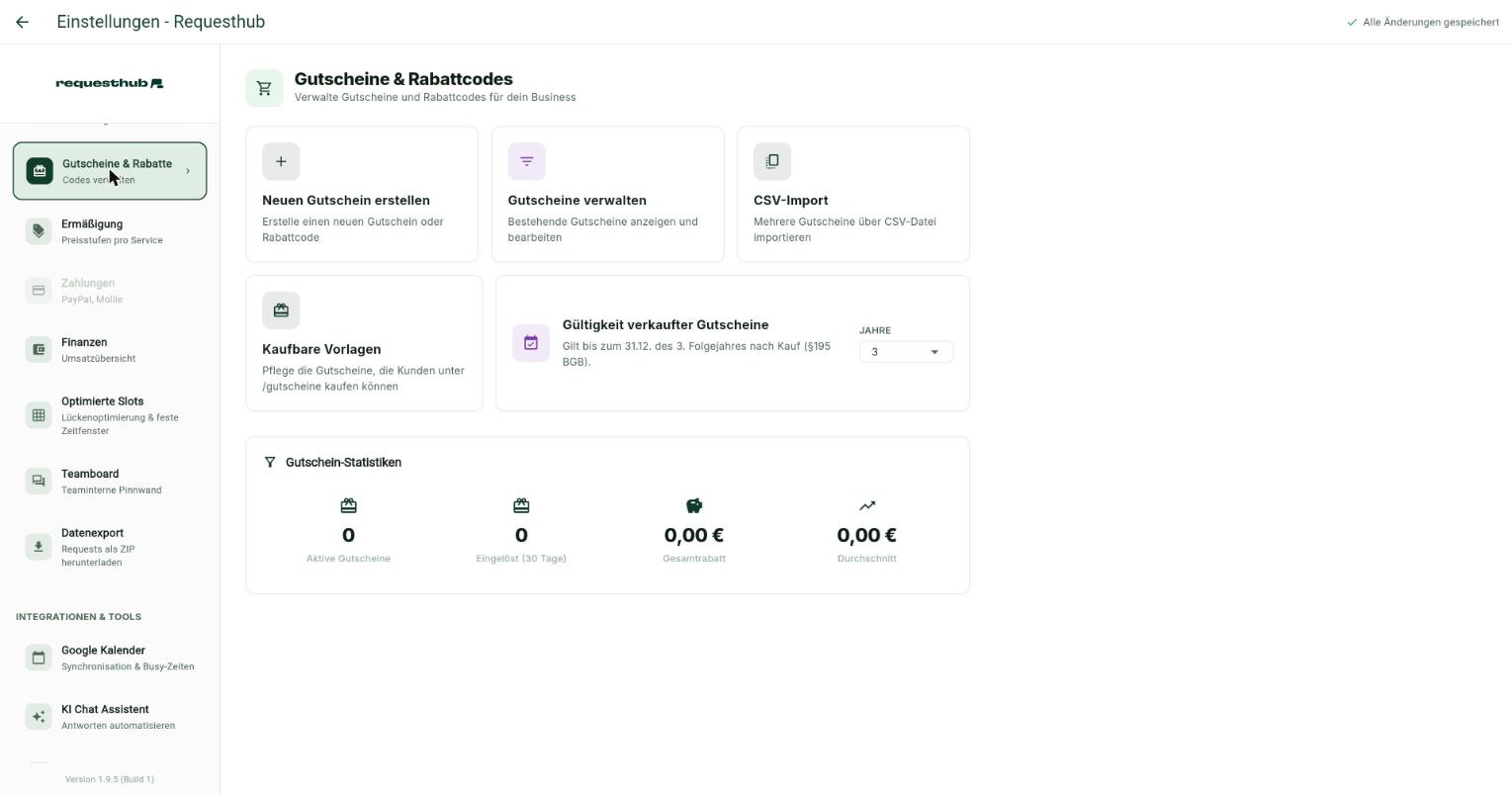This screenshot has width=1512, height=795.
Task: Click the Gutschein-Statistiken funnel icon
Action: 270,462
